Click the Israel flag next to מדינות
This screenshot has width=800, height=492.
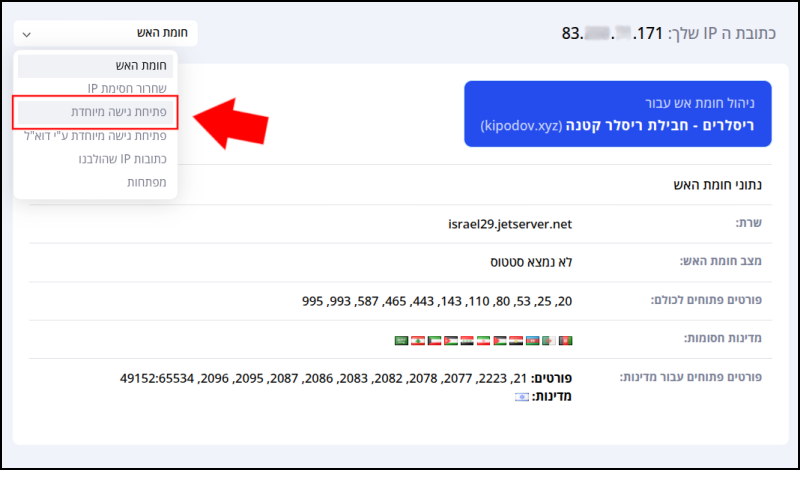pos(522,397)
